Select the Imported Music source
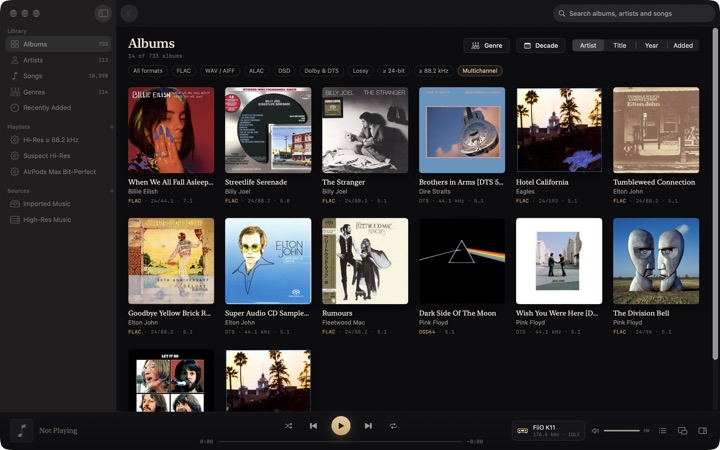 pyautogui.click(x=58, y=203)
